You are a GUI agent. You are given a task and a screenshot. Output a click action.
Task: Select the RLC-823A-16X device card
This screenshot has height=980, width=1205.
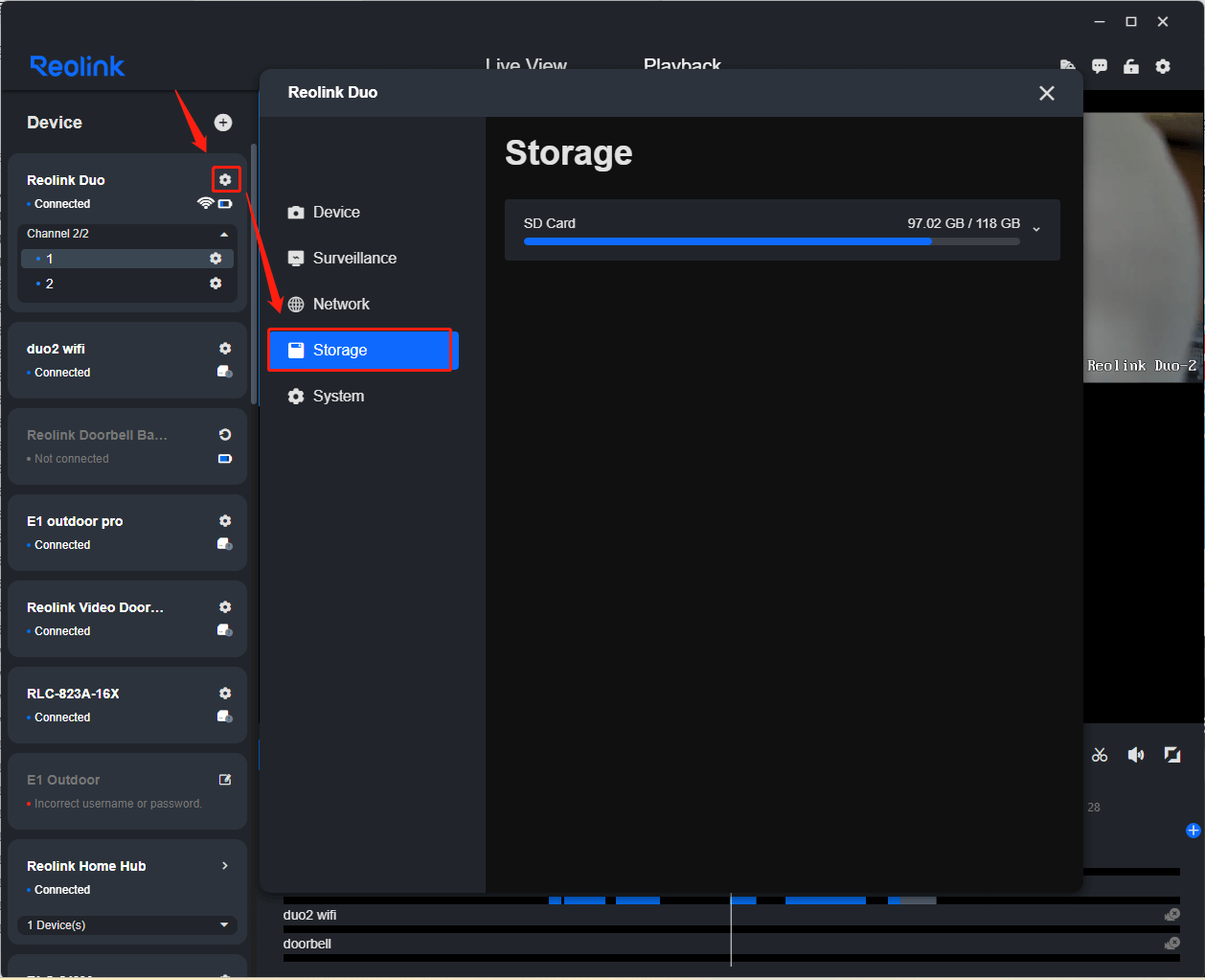point(127,705)
